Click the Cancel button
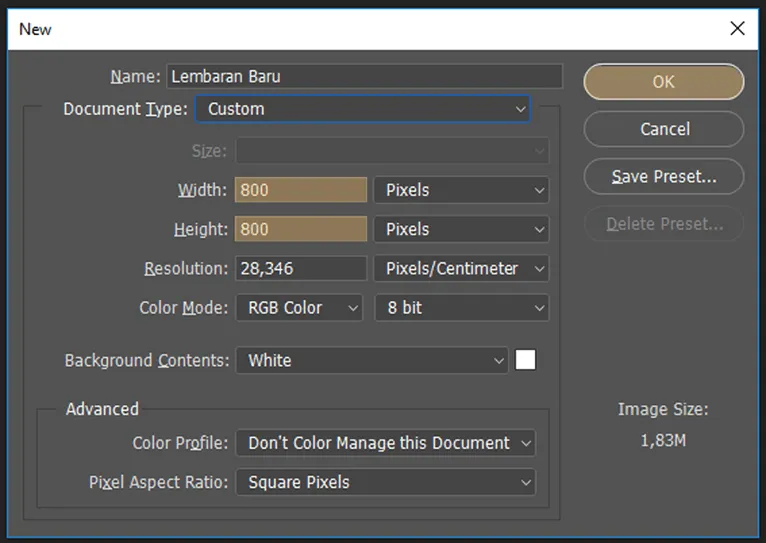 [663, 129]
